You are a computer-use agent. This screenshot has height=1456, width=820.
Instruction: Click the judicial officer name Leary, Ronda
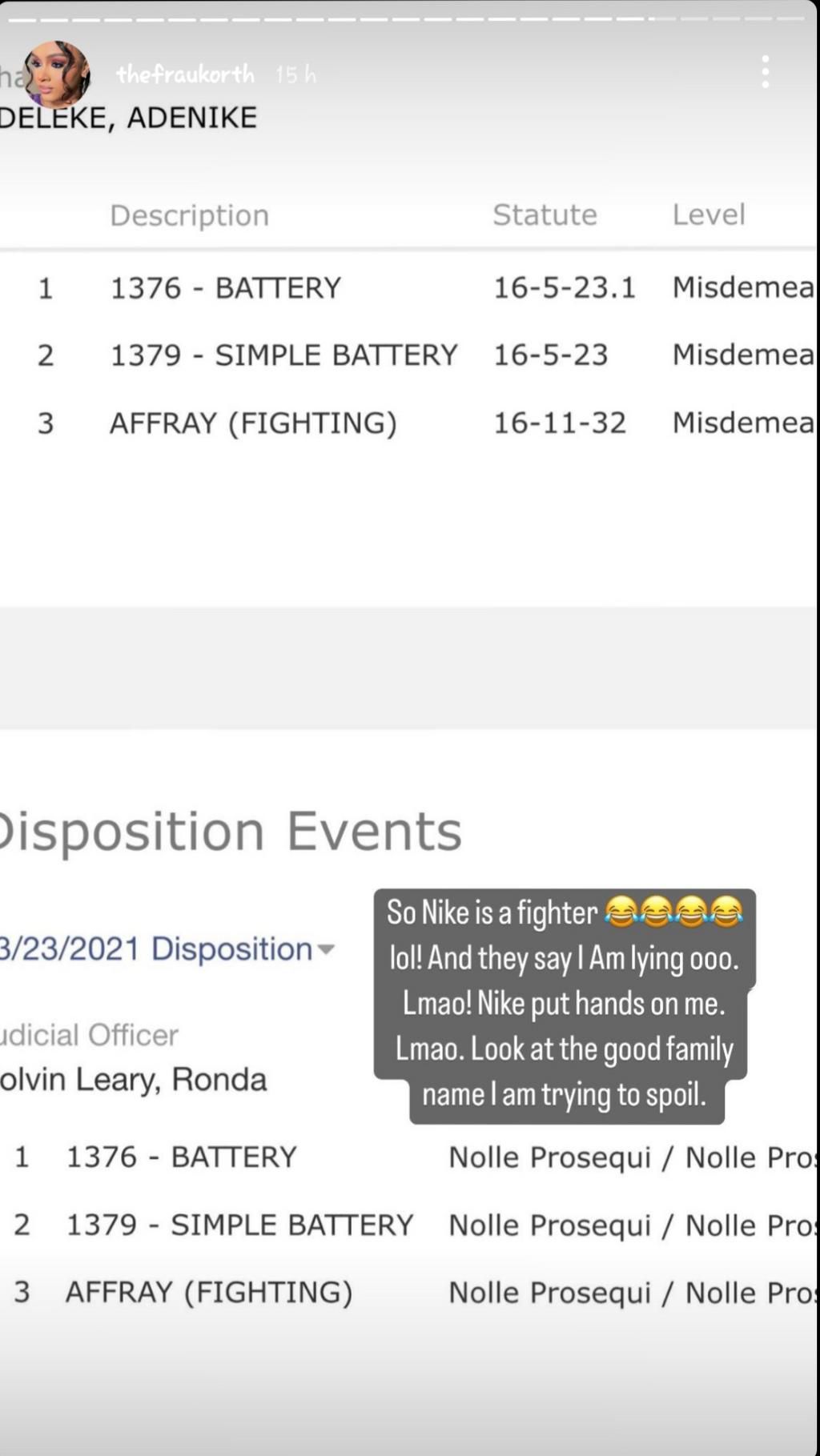click(x=133, y=1079)
